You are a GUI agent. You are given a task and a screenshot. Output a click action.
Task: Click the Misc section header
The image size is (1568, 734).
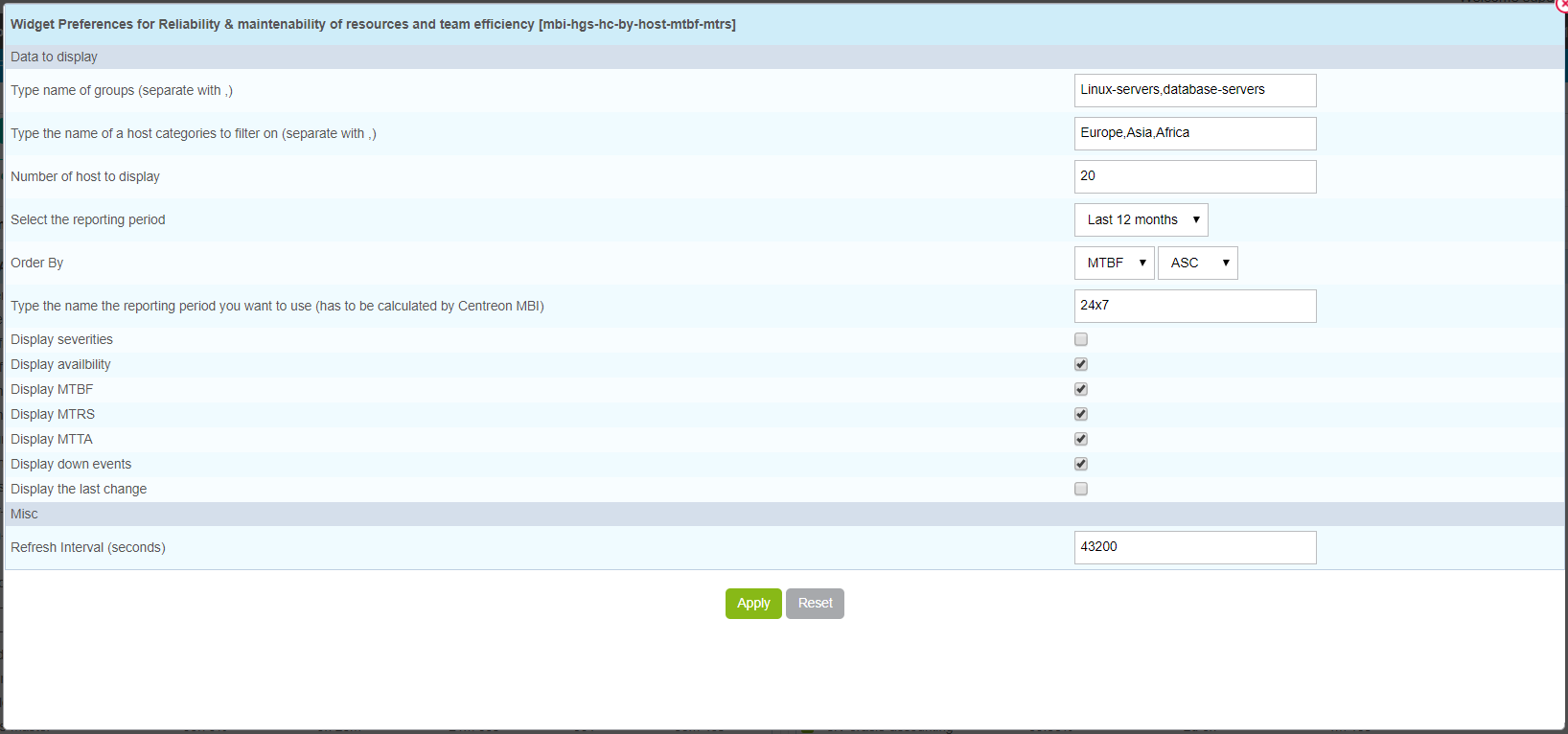click(x=25, y=514)
